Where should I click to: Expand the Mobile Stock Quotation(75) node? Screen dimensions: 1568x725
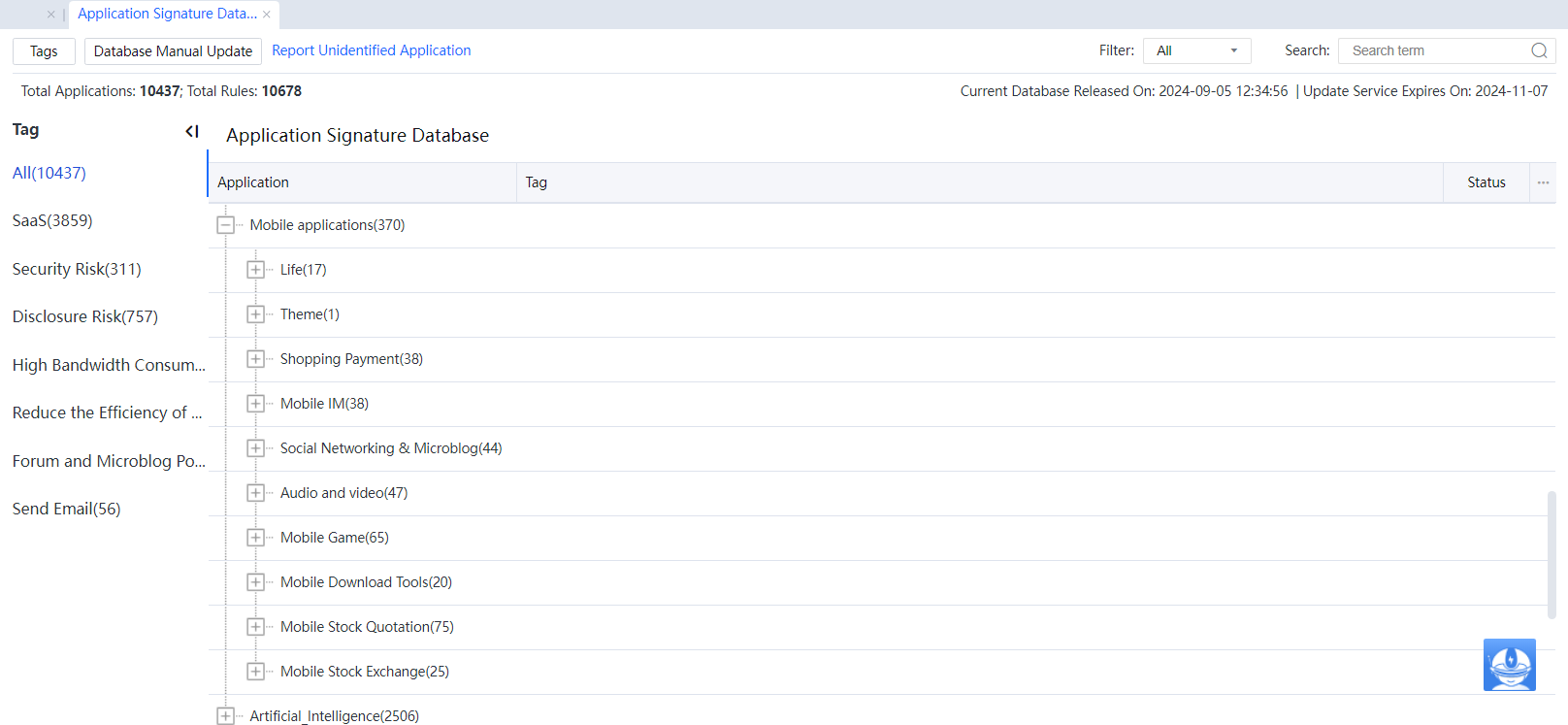255,627
